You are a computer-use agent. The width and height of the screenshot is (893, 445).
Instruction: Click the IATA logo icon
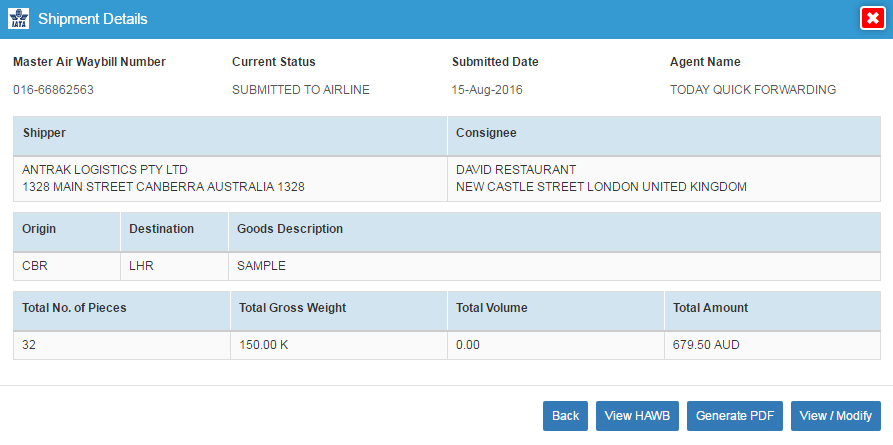tap(18, 19)
